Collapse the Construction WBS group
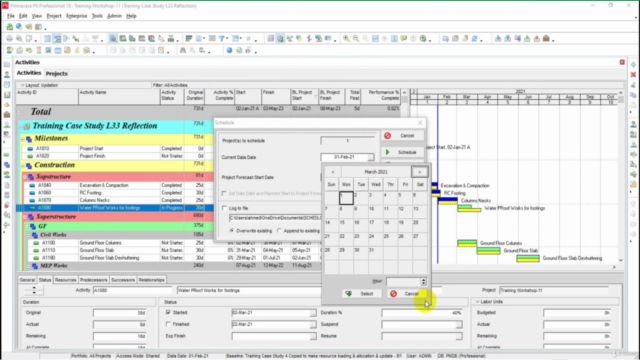The width and height of the screenshot is (640, 360). click(23, 166)
